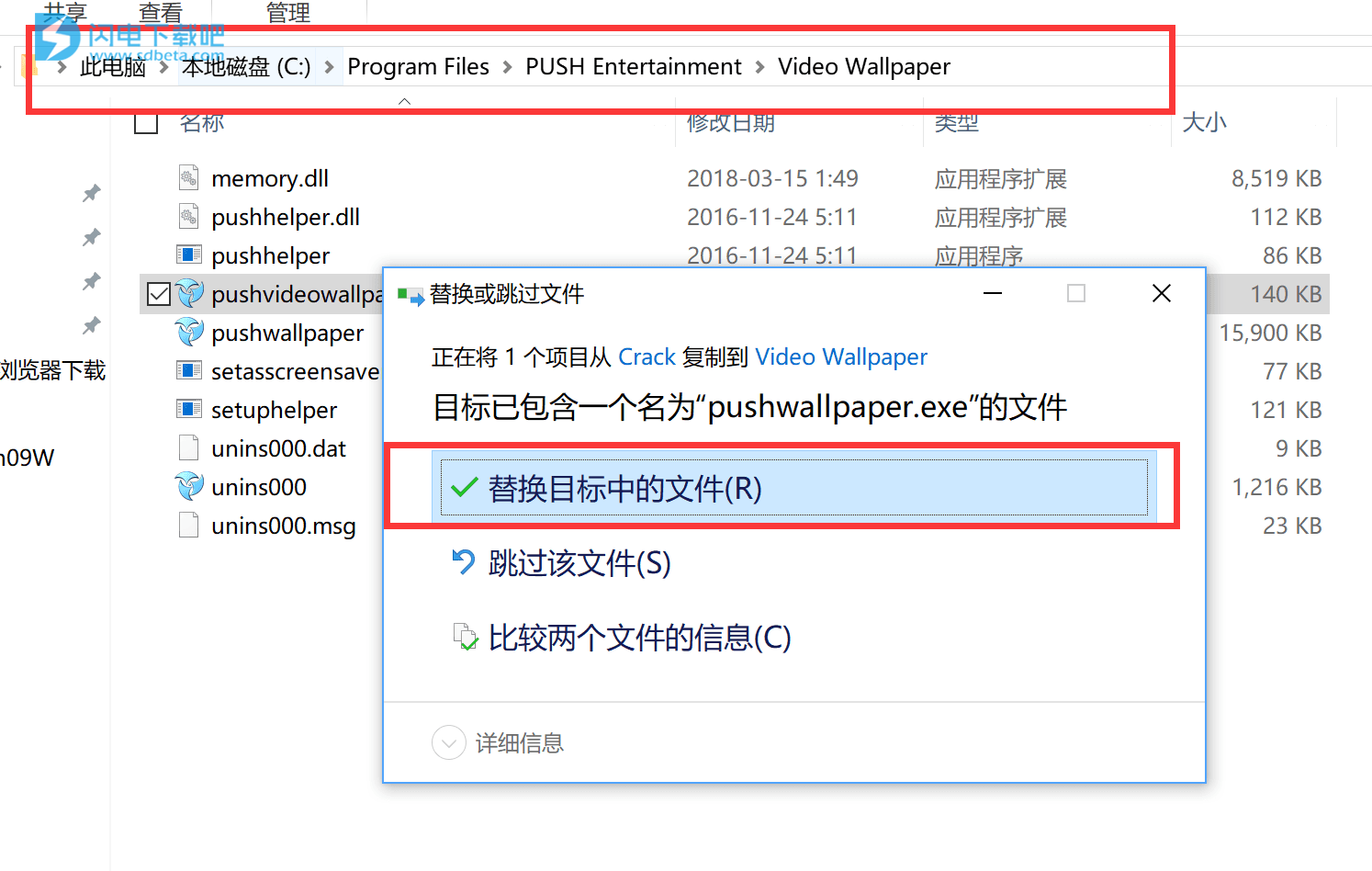This screenshot has height=871, width=1372.
Task: Select the setuphelper file name
Action: tap(275, 410)
